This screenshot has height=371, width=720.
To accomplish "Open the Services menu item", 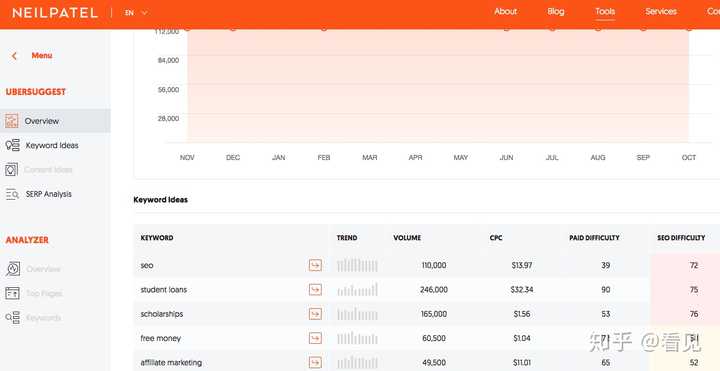I will point(661,11).
